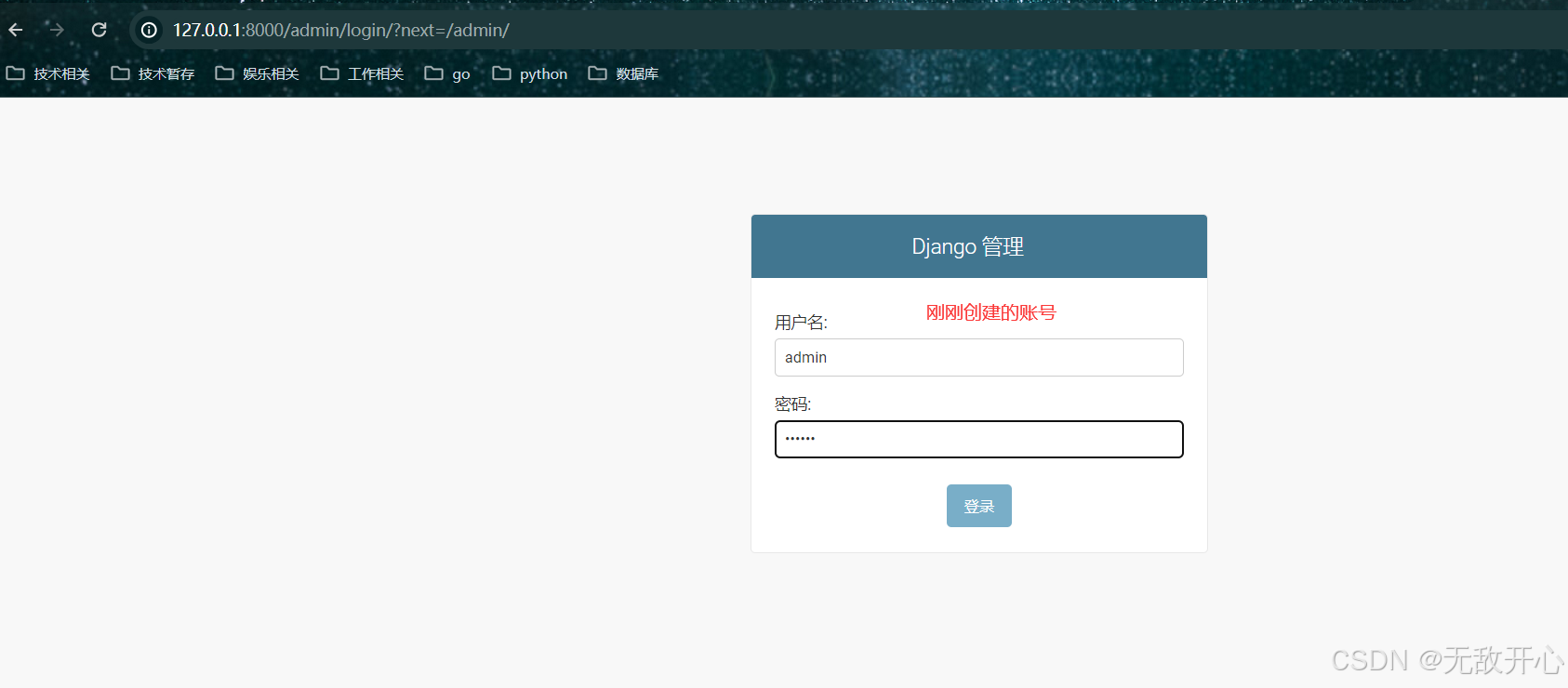Screen dimensions: 1568x688
Task: Reload the page with the refresh icon
Action: (x=99, y=30)
